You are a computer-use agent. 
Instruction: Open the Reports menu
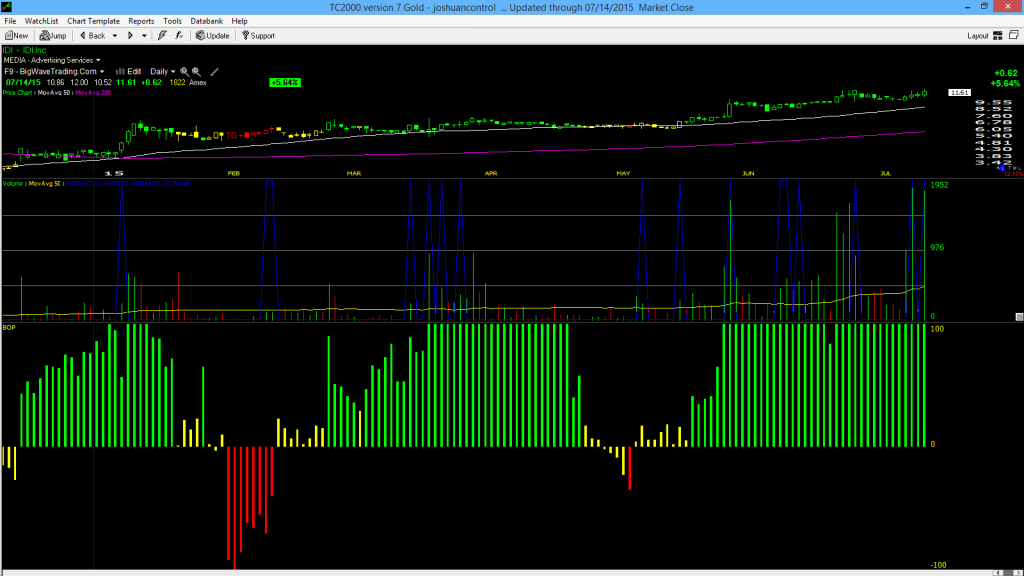(x=141, y=21)
